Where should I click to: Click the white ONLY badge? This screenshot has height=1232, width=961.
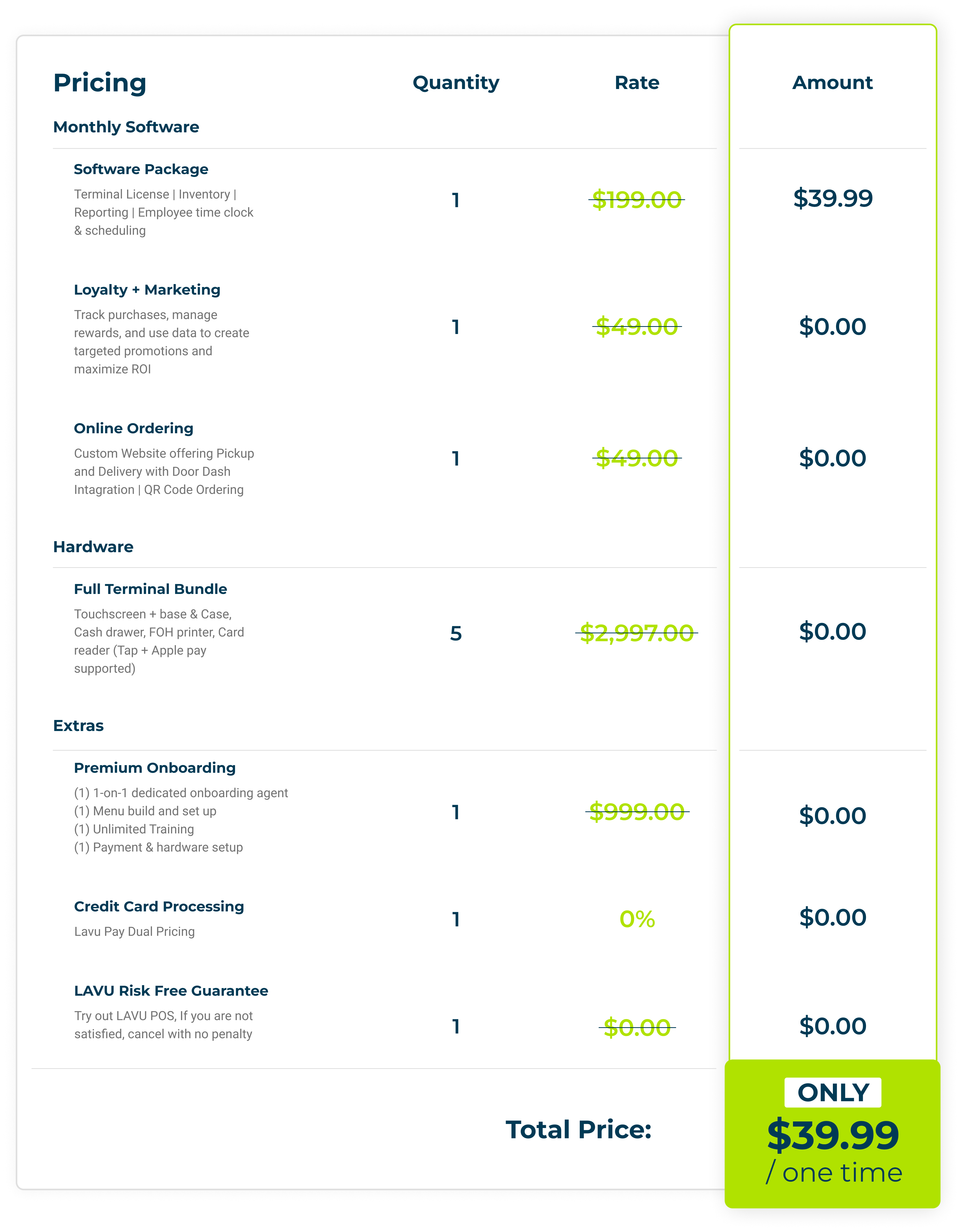tap(833, 1093)
